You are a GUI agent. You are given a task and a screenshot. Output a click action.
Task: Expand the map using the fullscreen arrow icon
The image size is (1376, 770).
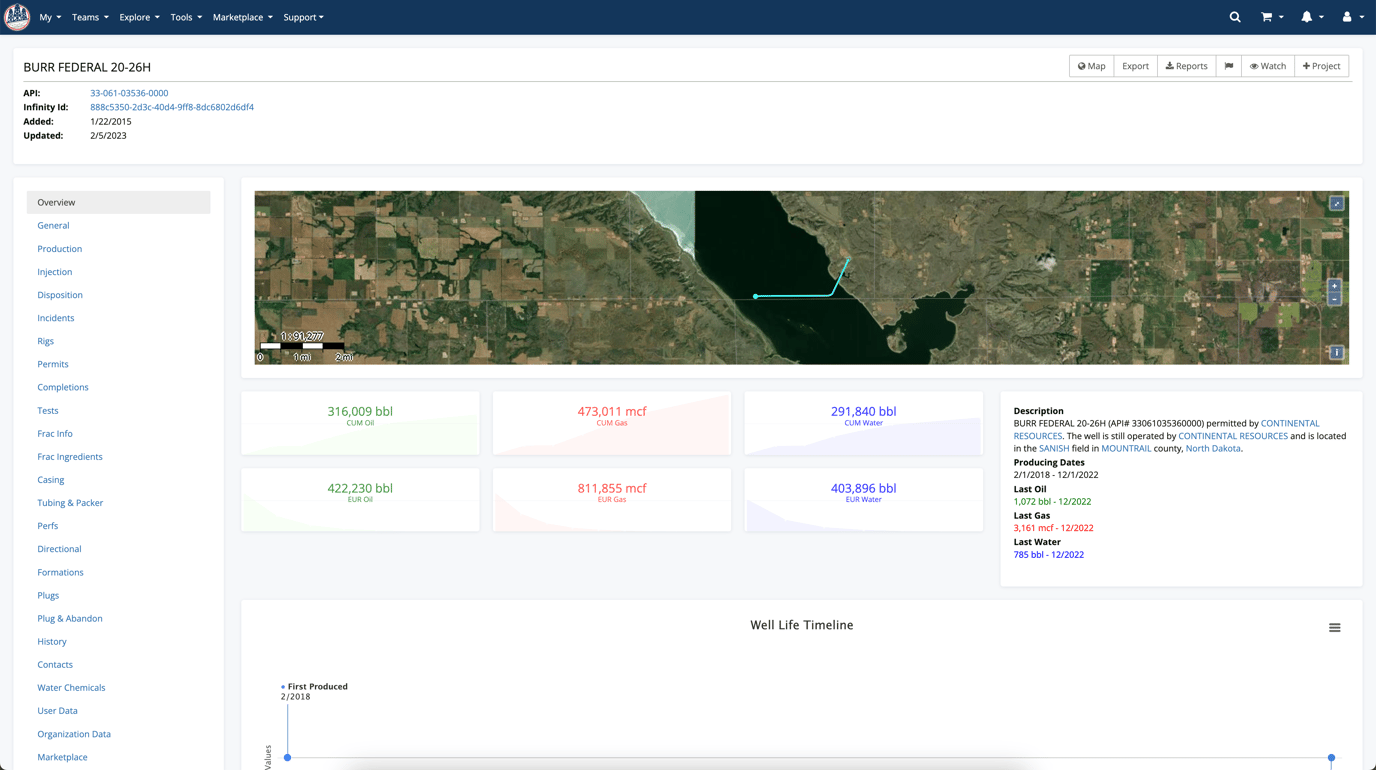pos(1336,202)
